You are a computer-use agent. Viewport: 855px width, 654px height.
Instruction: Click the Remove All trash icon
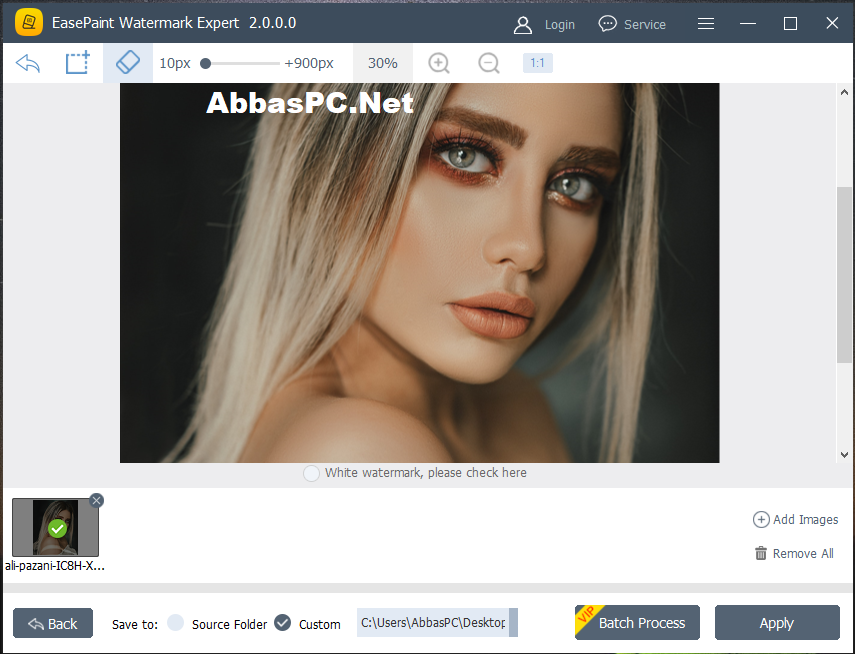(x=761, y=553)
